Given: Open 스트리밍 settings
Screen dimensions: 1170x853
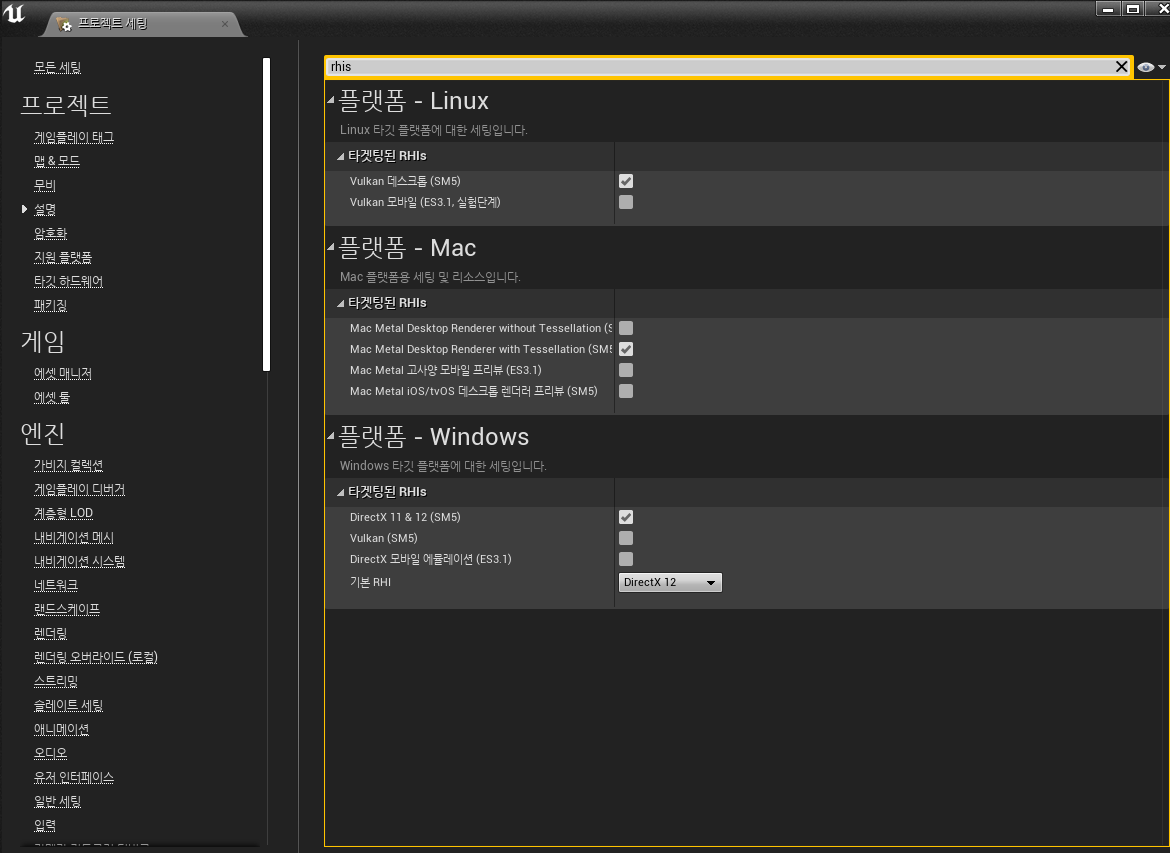Looking at the screenshot, I should pyautogui.click(x=56, y=681).
